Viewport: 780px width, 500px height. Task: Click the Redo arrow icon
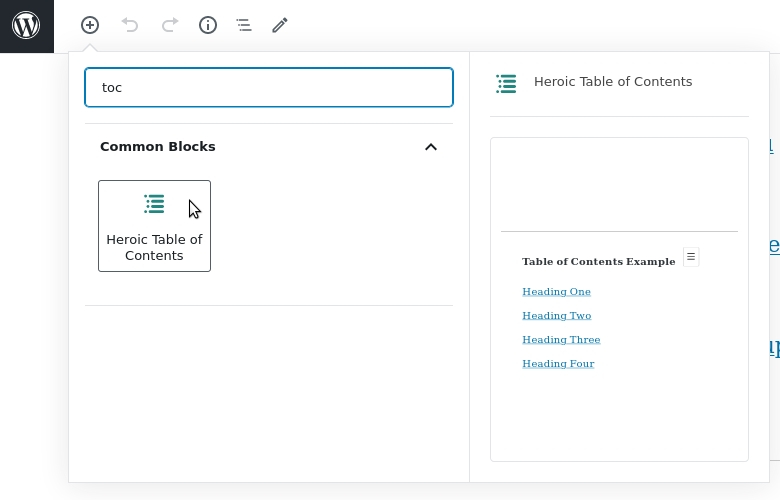170,25
